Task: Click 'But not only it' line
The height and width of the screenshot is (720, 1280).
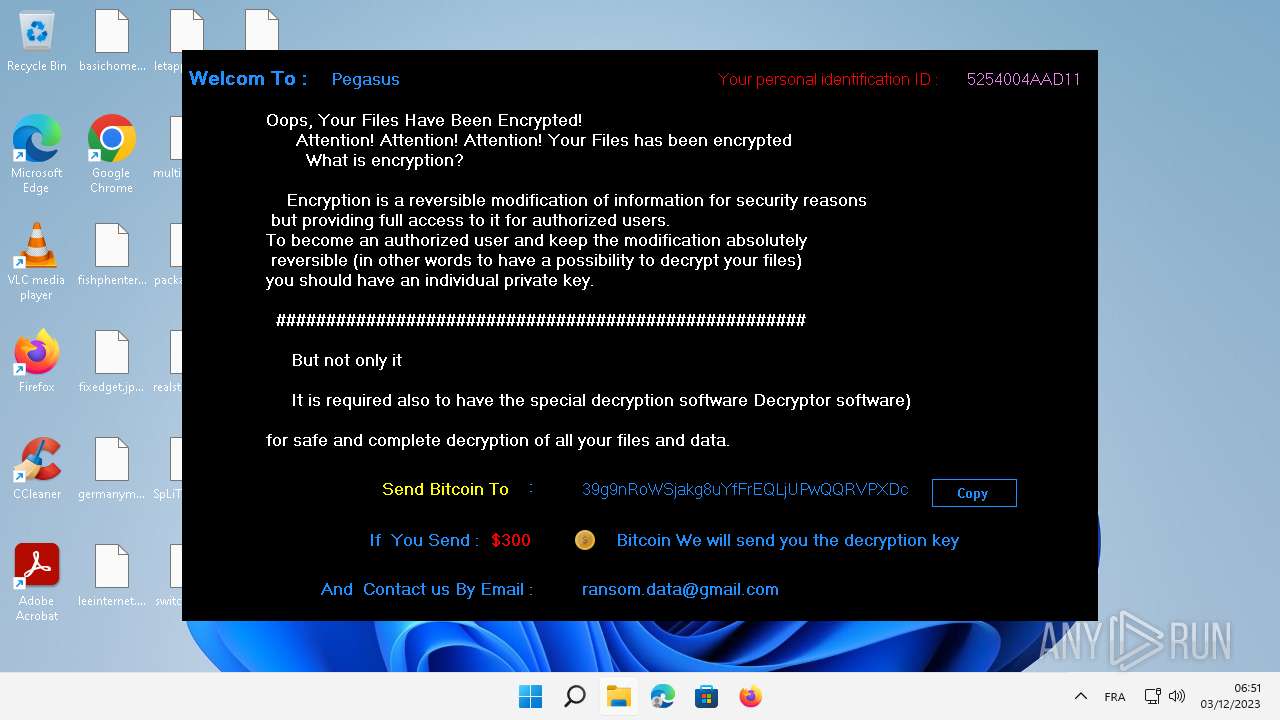Action: click(346, 360)
